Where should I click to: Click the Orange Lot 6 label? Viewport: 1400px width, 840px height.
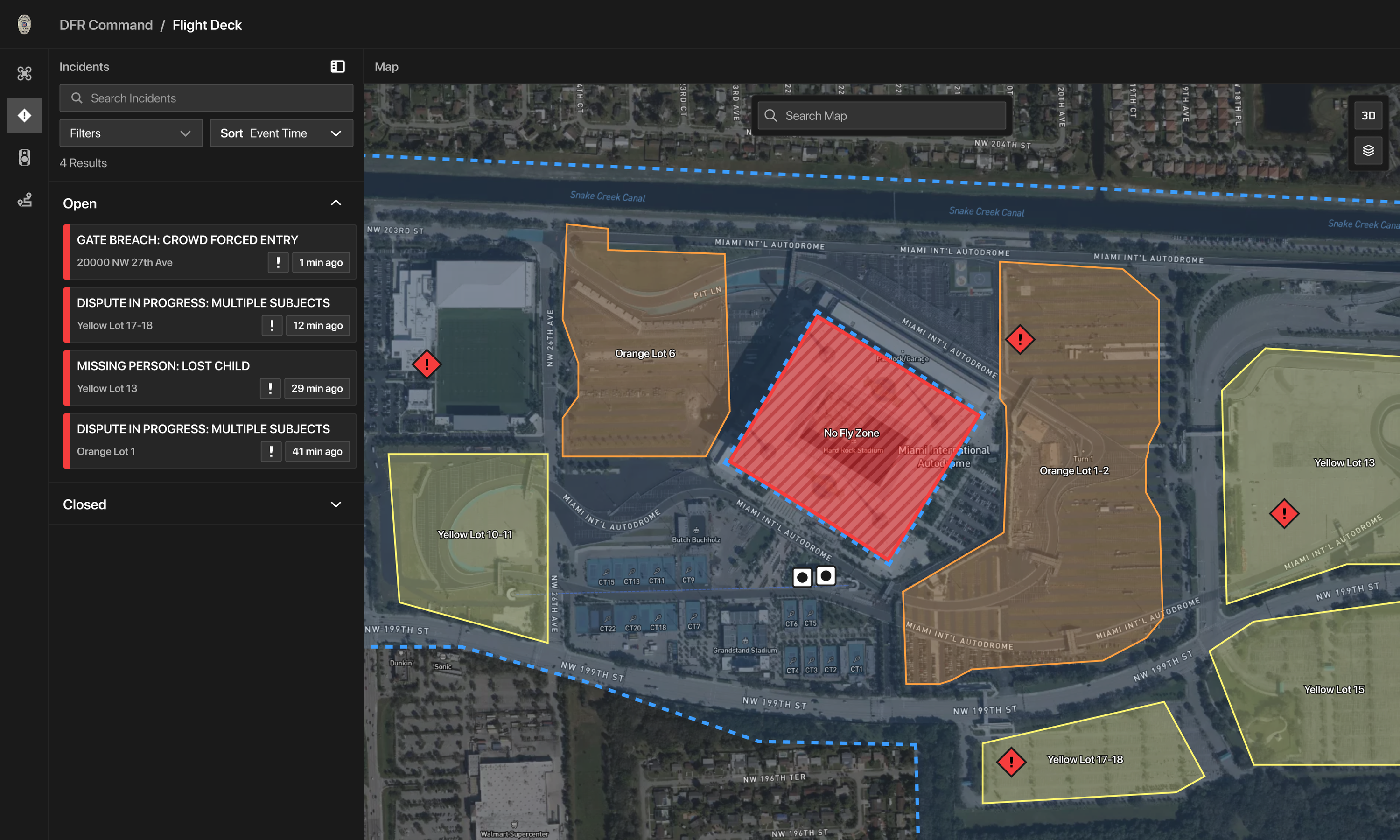tap(645, 354)
